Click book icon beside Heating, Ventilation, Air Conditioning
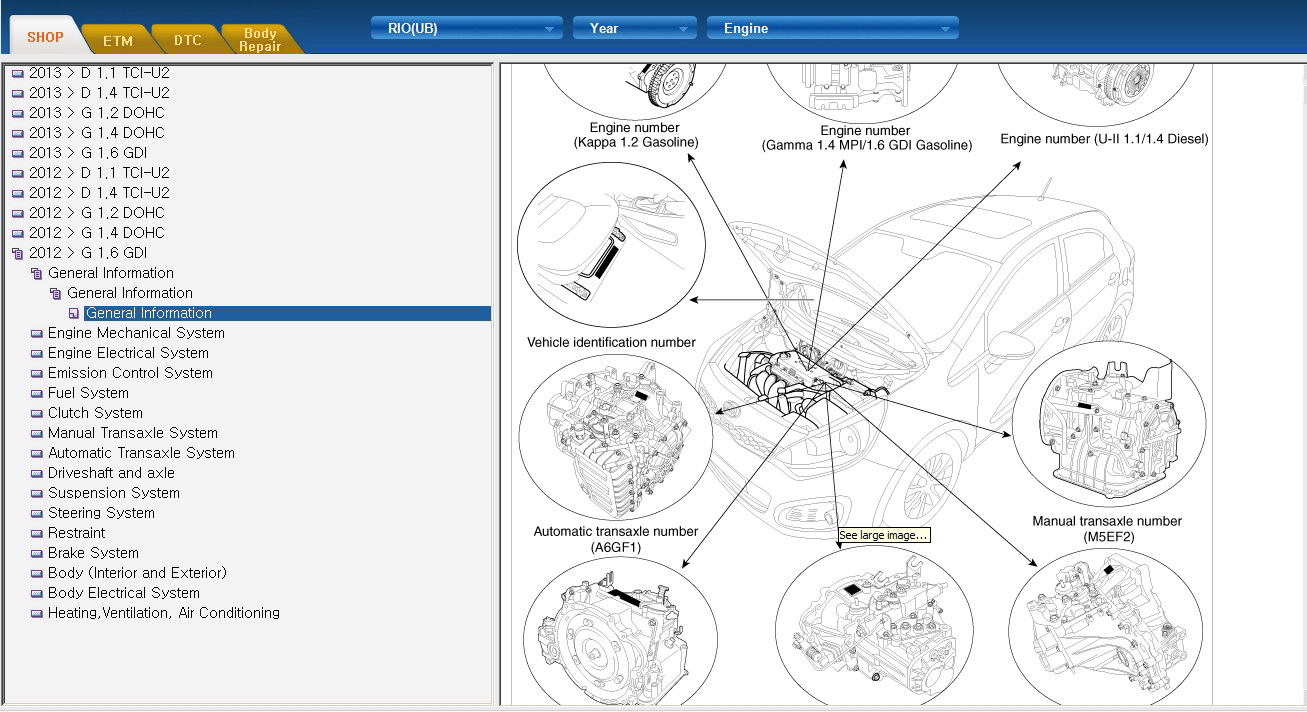Screen dimensions: 1307x712 [x=37, y=613]
